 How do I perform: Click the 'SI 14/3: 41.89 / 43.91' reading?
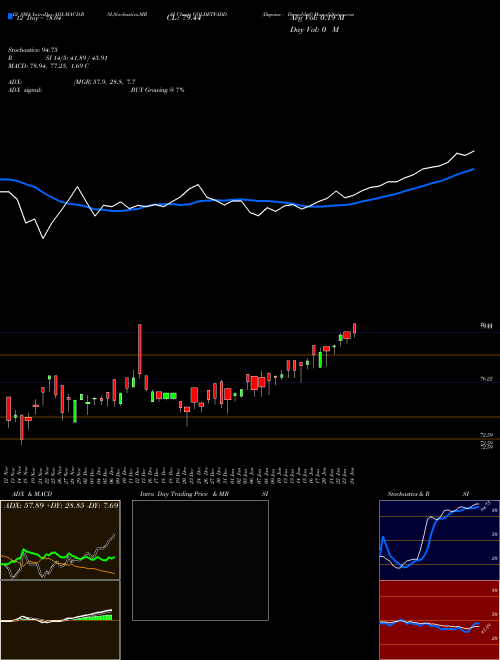click(x=77, y=58)
